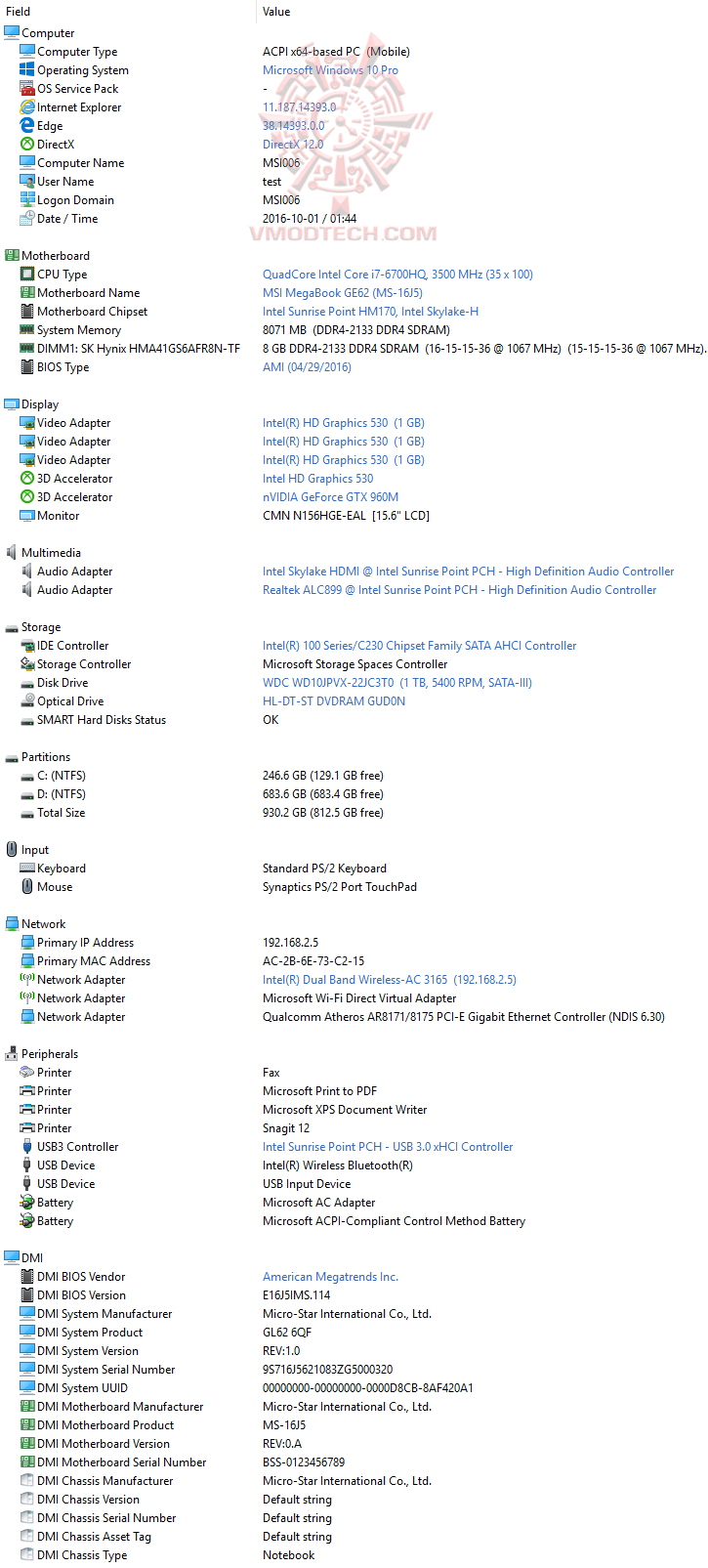This screenshot has width=708, height=1568.
Task: Select the Storage Controller row
Action: point(354,663)
